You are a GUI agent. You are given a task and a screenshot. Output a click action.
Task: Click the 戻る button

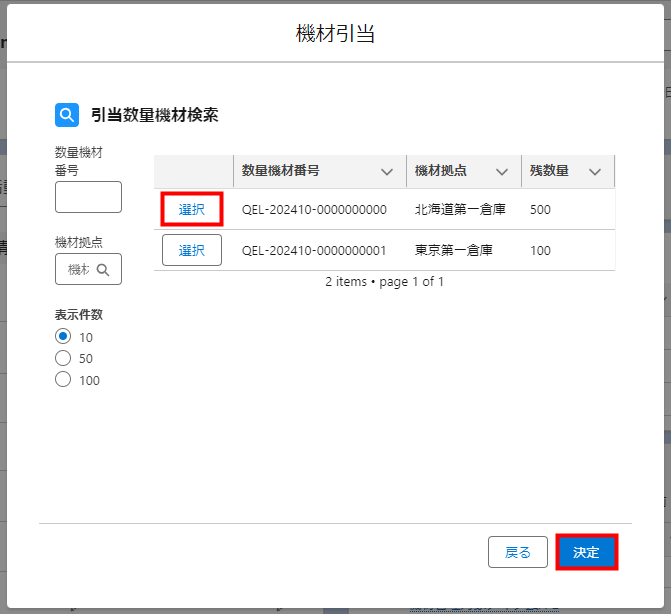(x=517, y=552)
